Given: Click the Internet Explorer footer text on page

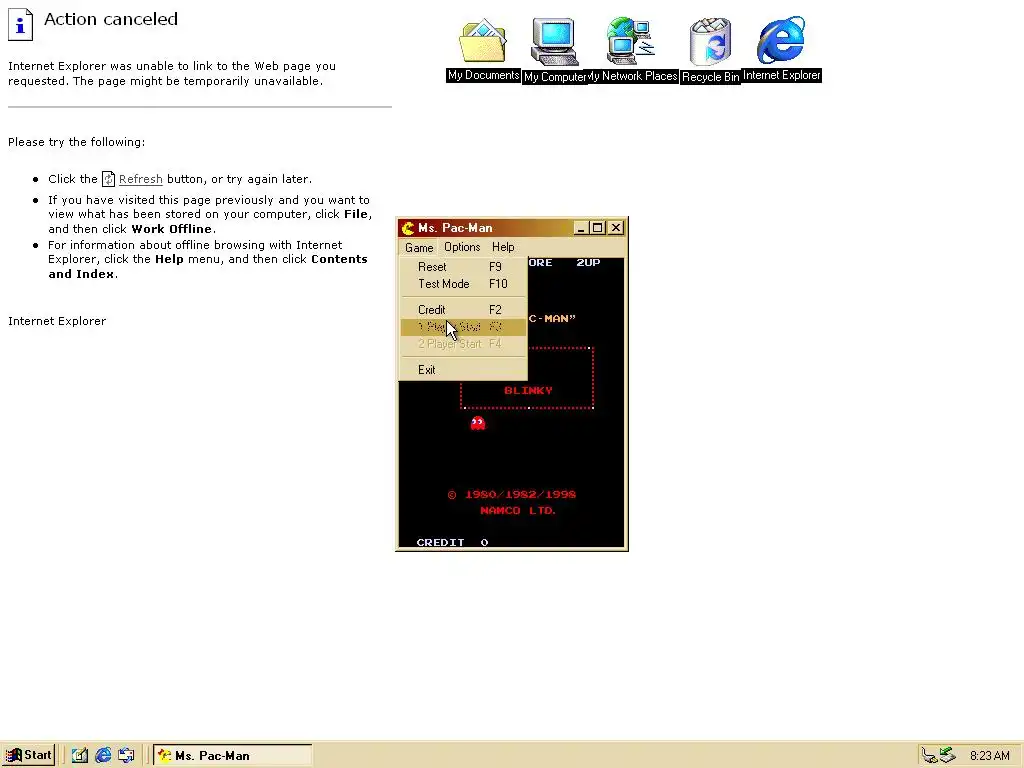Looking at the screenshot, I should [x=57, y=321].
